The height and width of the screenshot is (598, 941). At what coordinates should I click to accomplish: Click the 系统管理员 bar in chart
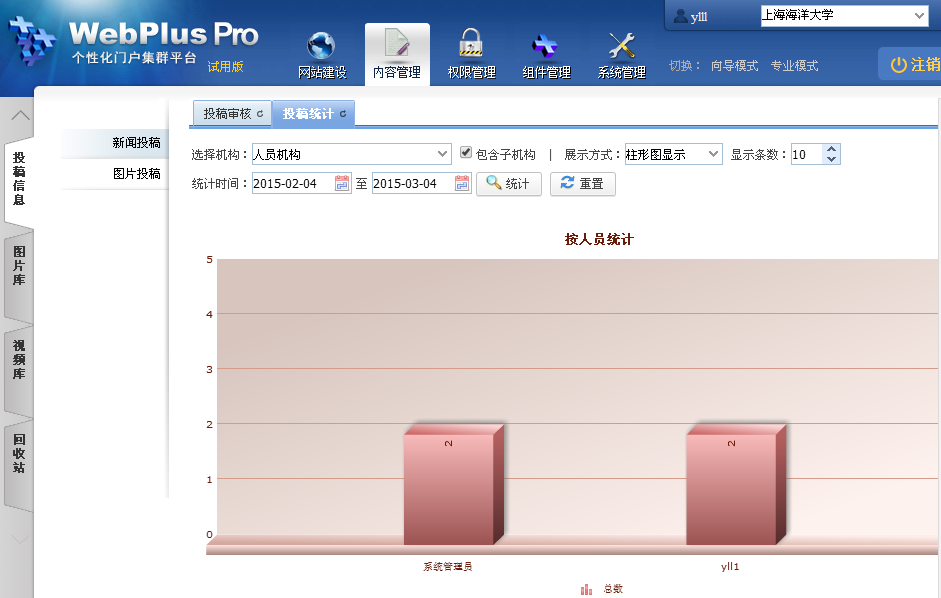[x=448, y=488]
